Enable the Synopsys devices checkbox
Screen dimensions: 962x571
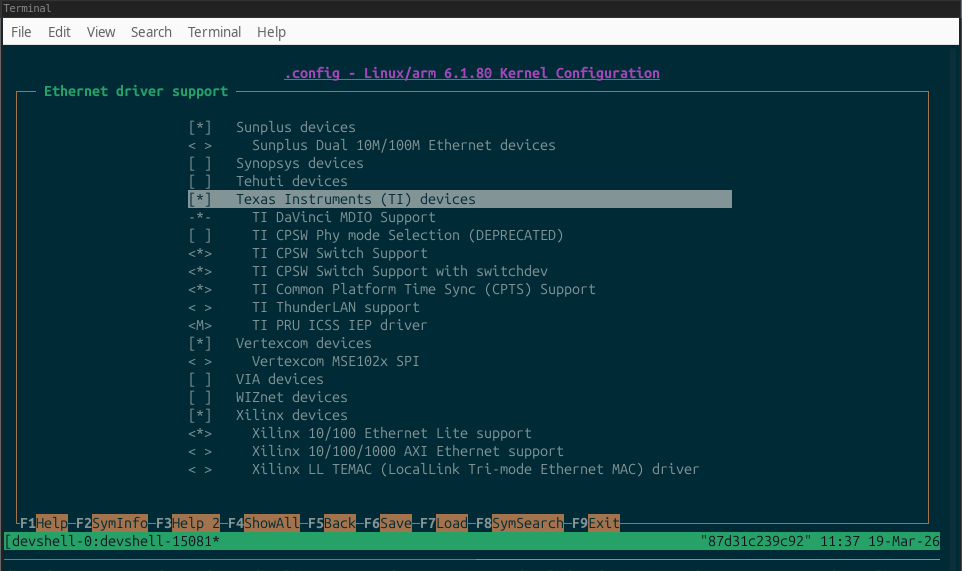point(200,164)
